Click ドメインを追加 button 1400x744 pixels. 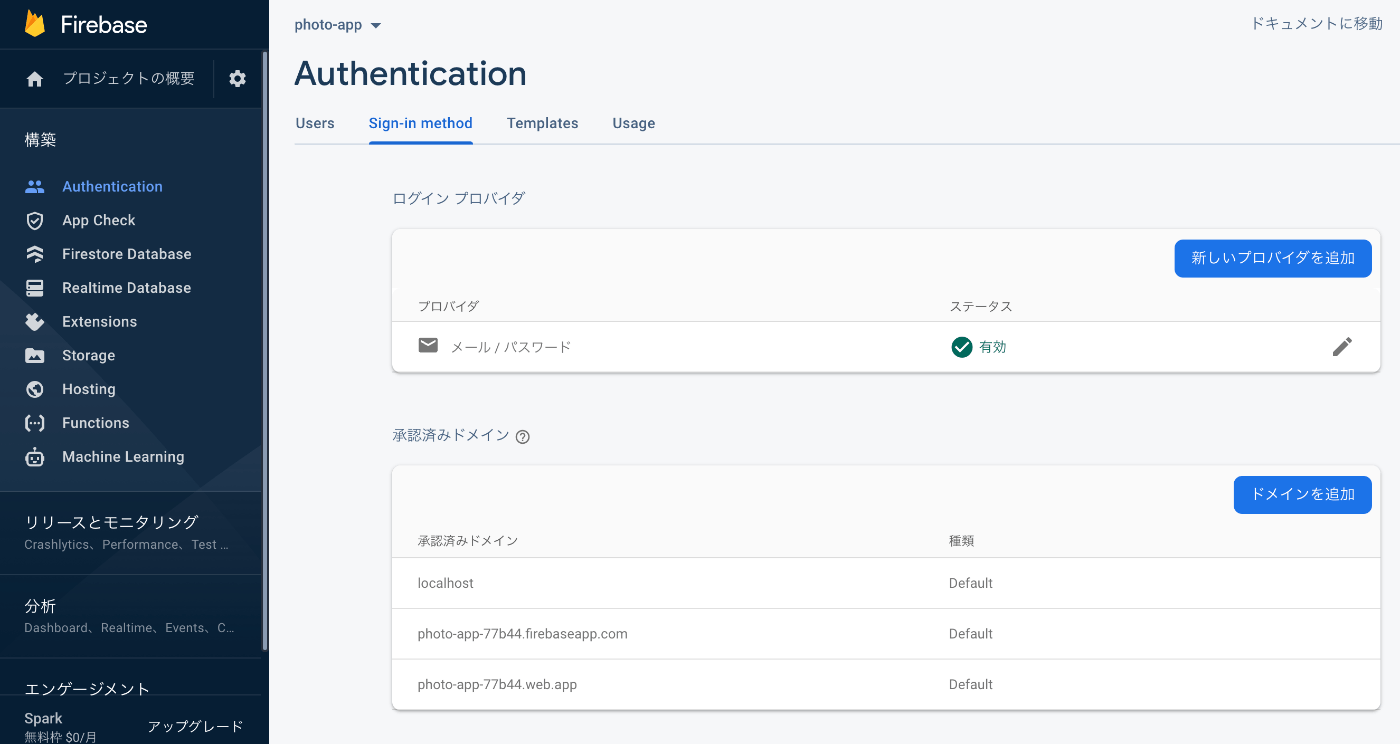point(1303,494)
